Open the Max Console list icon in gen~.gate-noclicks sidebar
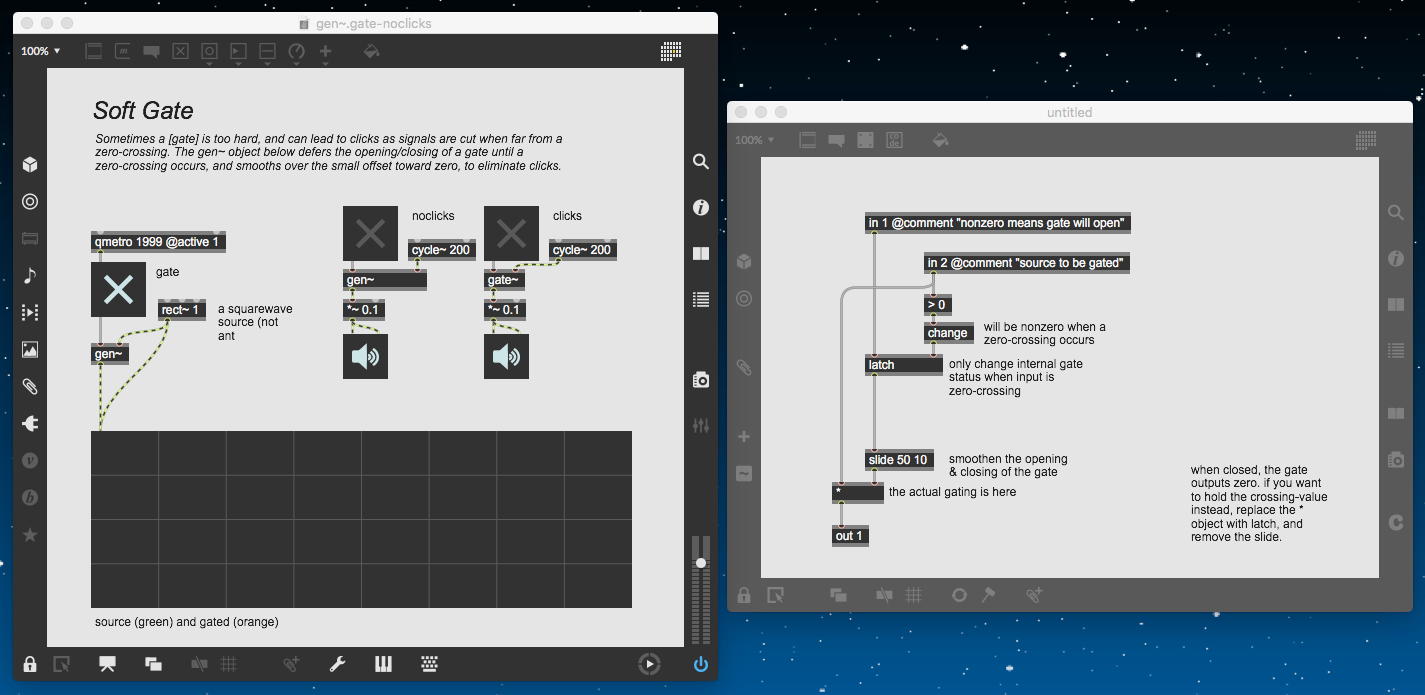1425x695 pixels. pyautogui.click(x=701, y=299)
